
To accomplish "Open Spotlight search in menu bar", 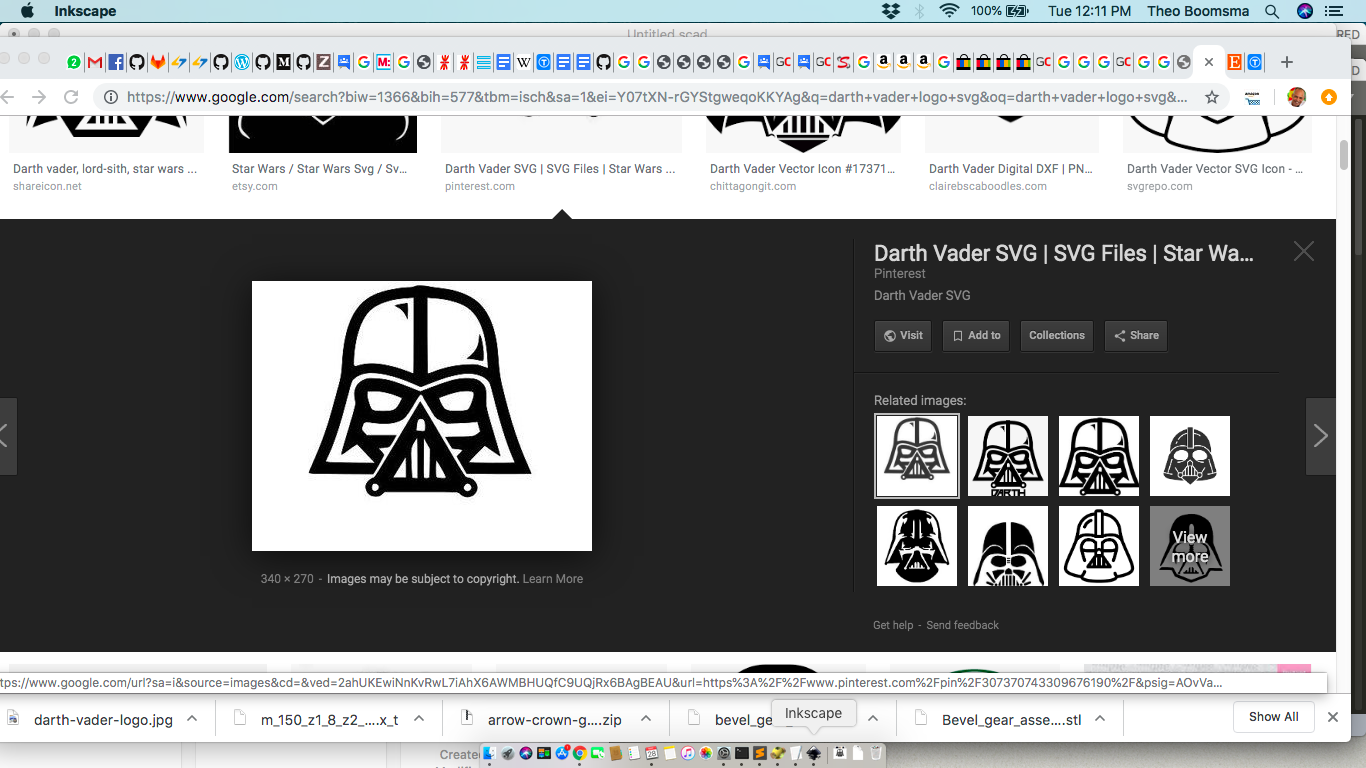I will tap(1272, 11).
